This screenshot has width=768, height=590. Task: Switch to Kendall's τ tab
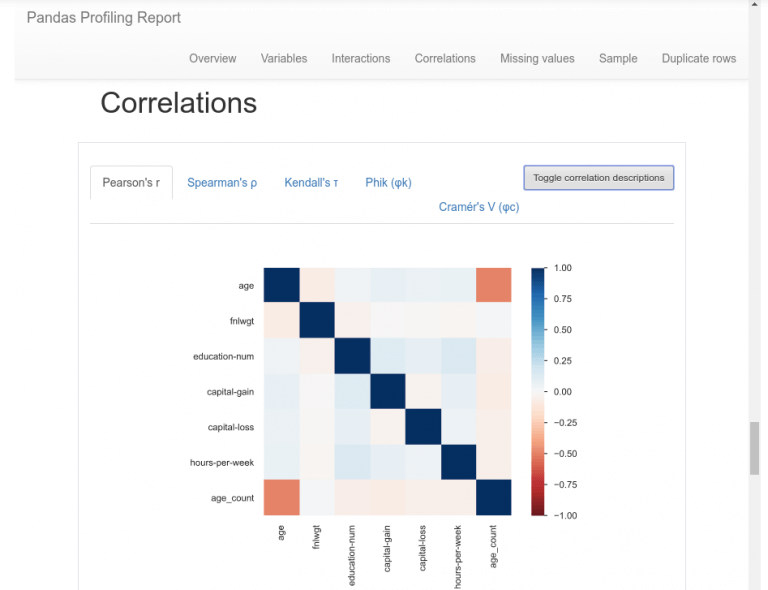click(x=311, y=183)
